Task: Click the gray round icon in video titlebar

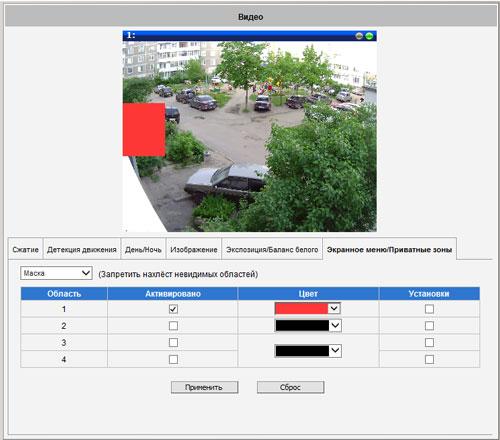Action: click(x=359, y=36)
